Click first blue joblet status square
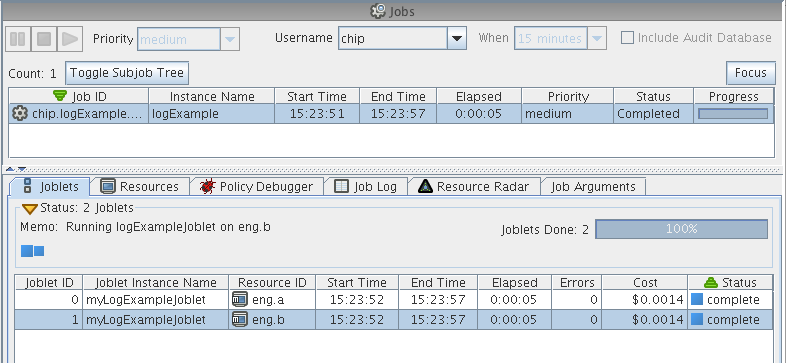Image resolution: width=786 pixels, height=363 pixels. click(x=27, y=251)
